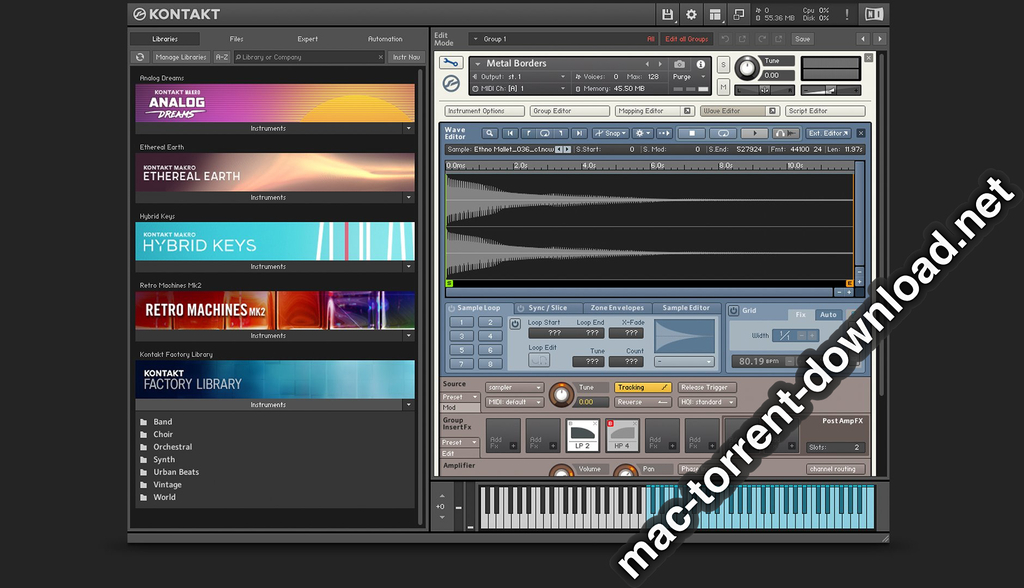Screen dimensions: 1024x588
Task: Click the Wave Editor stop button
Action: 692,133
